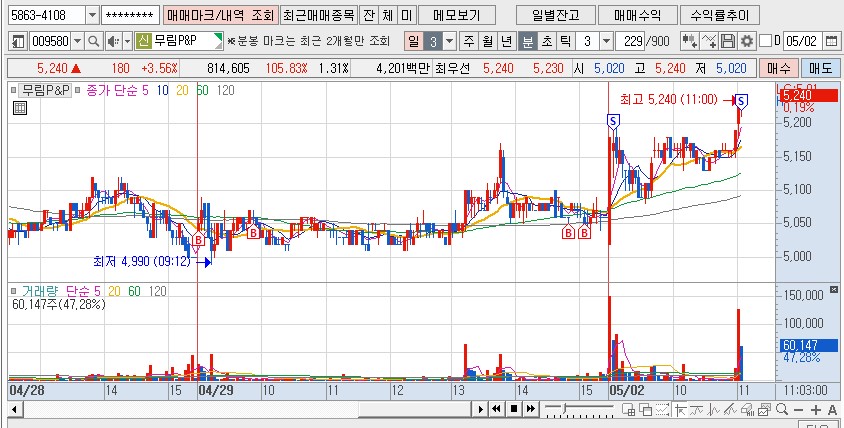Toggle the small square before 무림P&P legend

[13, 90]
